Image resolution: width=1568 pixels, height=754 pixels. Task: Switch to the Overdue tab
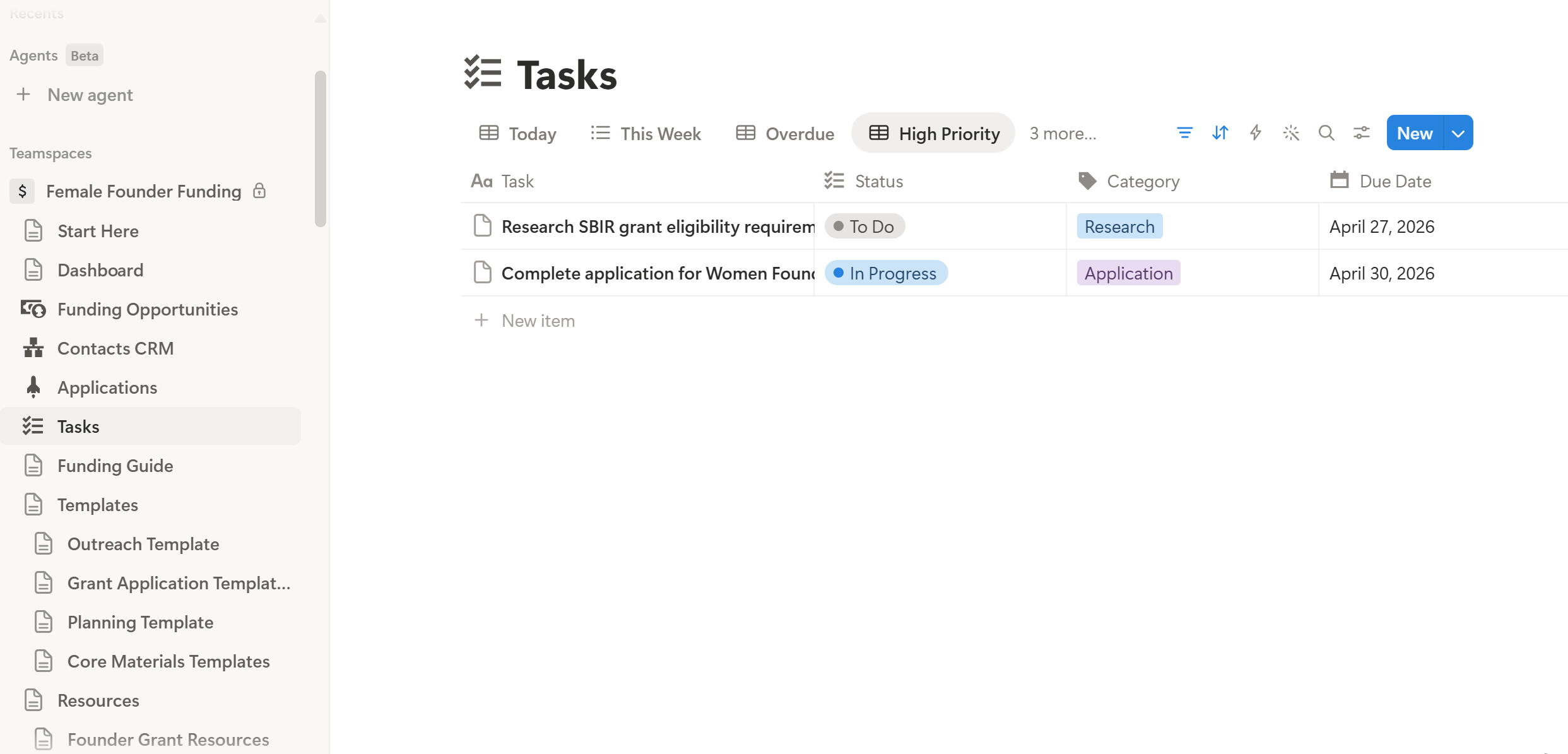pos(785,134)
